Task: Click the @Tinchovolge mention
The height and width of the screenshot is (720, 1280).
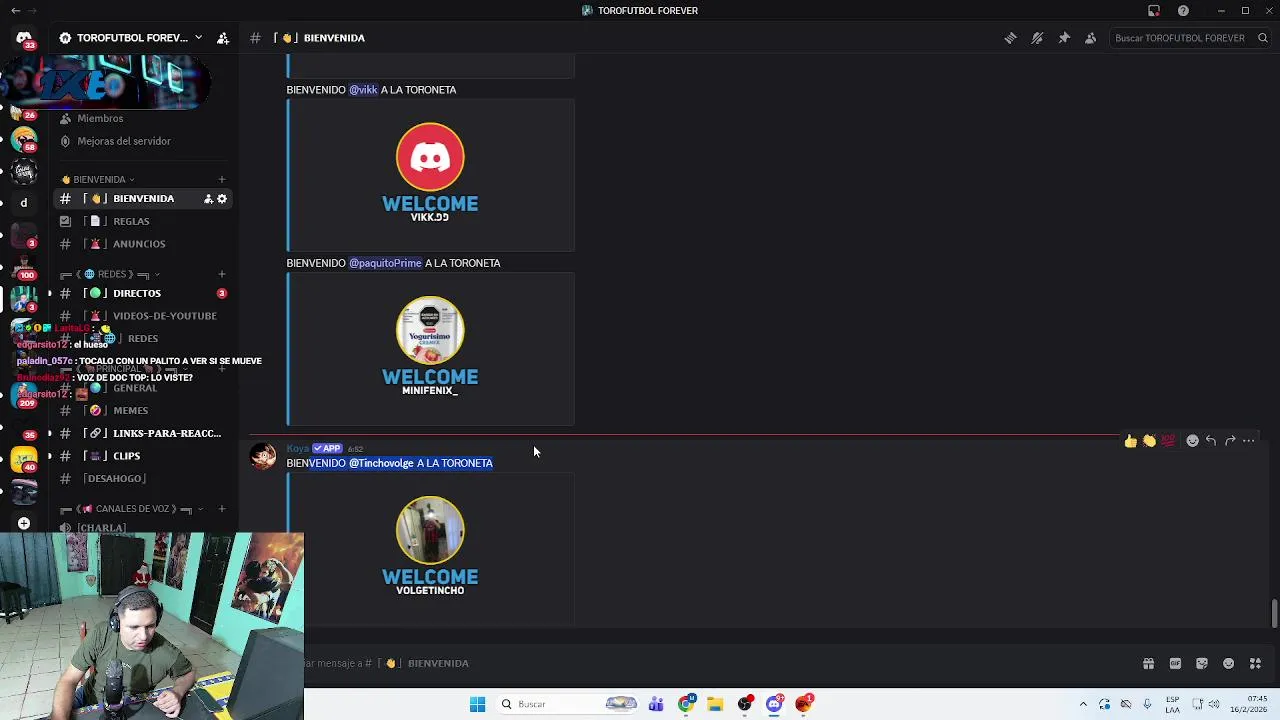Action: click(x=381, y=463)
